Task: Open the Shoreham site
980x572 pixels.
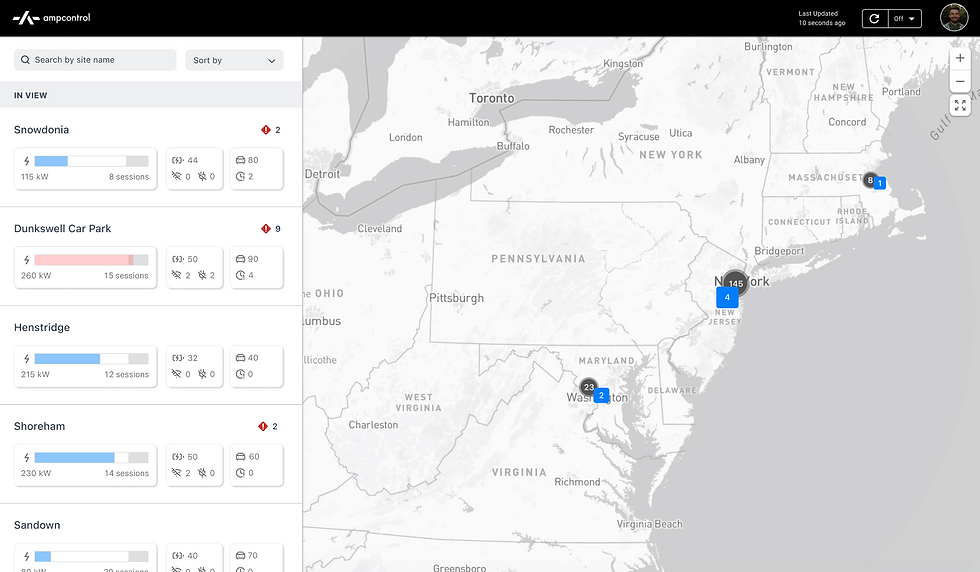Action: [39, 426]
